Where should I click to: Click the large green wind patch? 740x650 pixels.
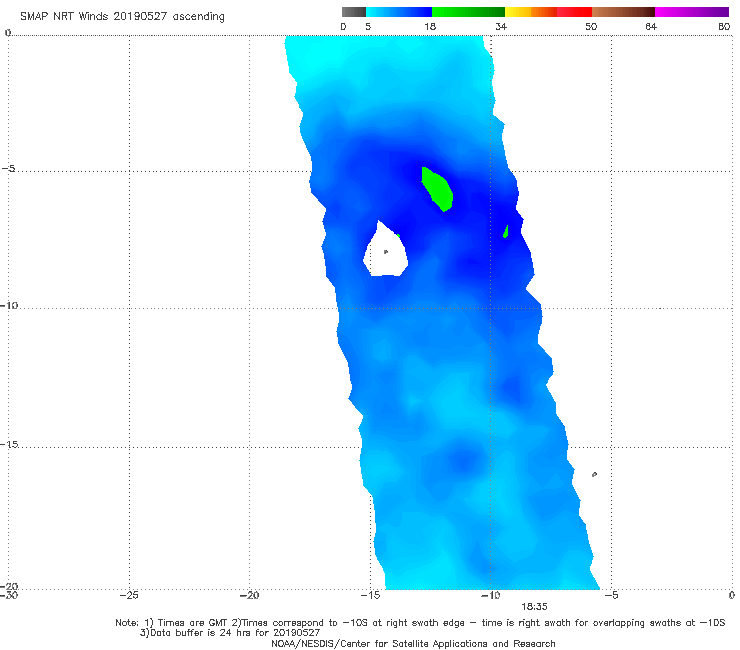point(437,189)
